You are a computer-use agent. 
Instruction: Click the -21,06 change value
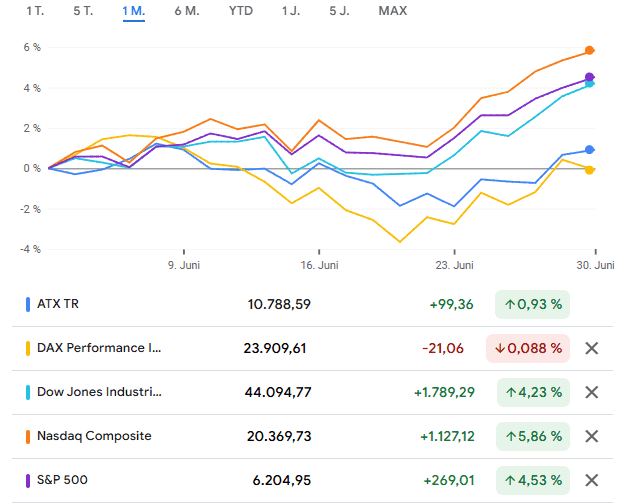(x=443, y=349)
